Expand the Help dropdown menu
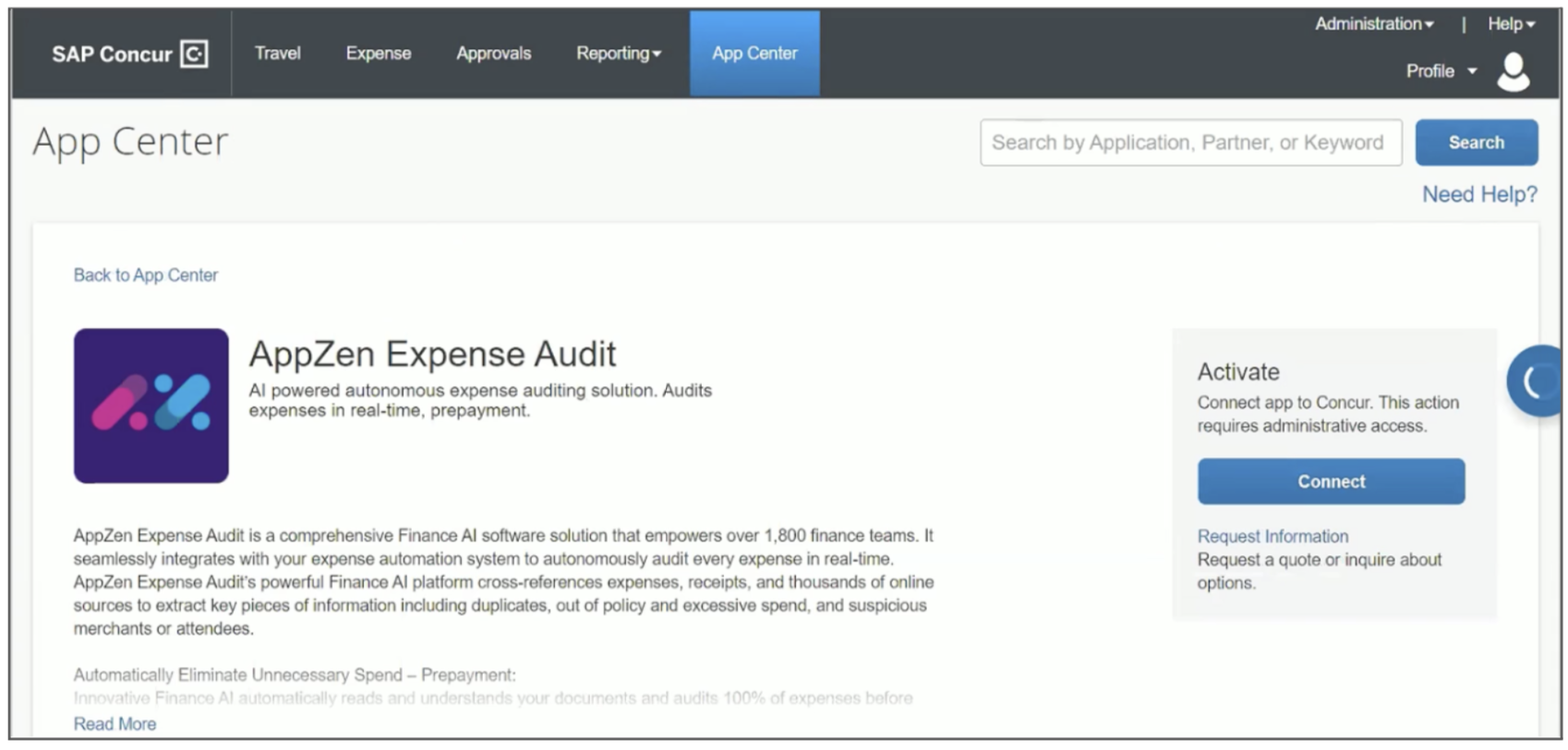 pyautogui.click(x=1511, y=24)
